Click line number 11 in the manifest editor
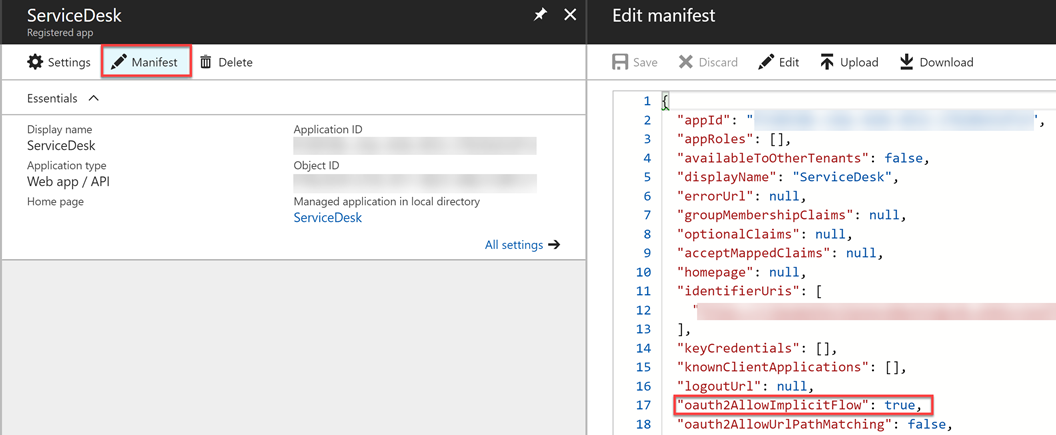Screen dimensions: 1056x435 pos(643,291)
